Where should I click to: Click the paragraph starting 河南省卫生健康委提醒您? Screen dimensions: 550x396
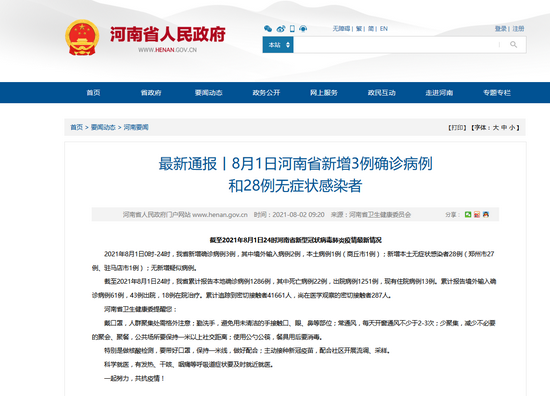coord(140,309)
